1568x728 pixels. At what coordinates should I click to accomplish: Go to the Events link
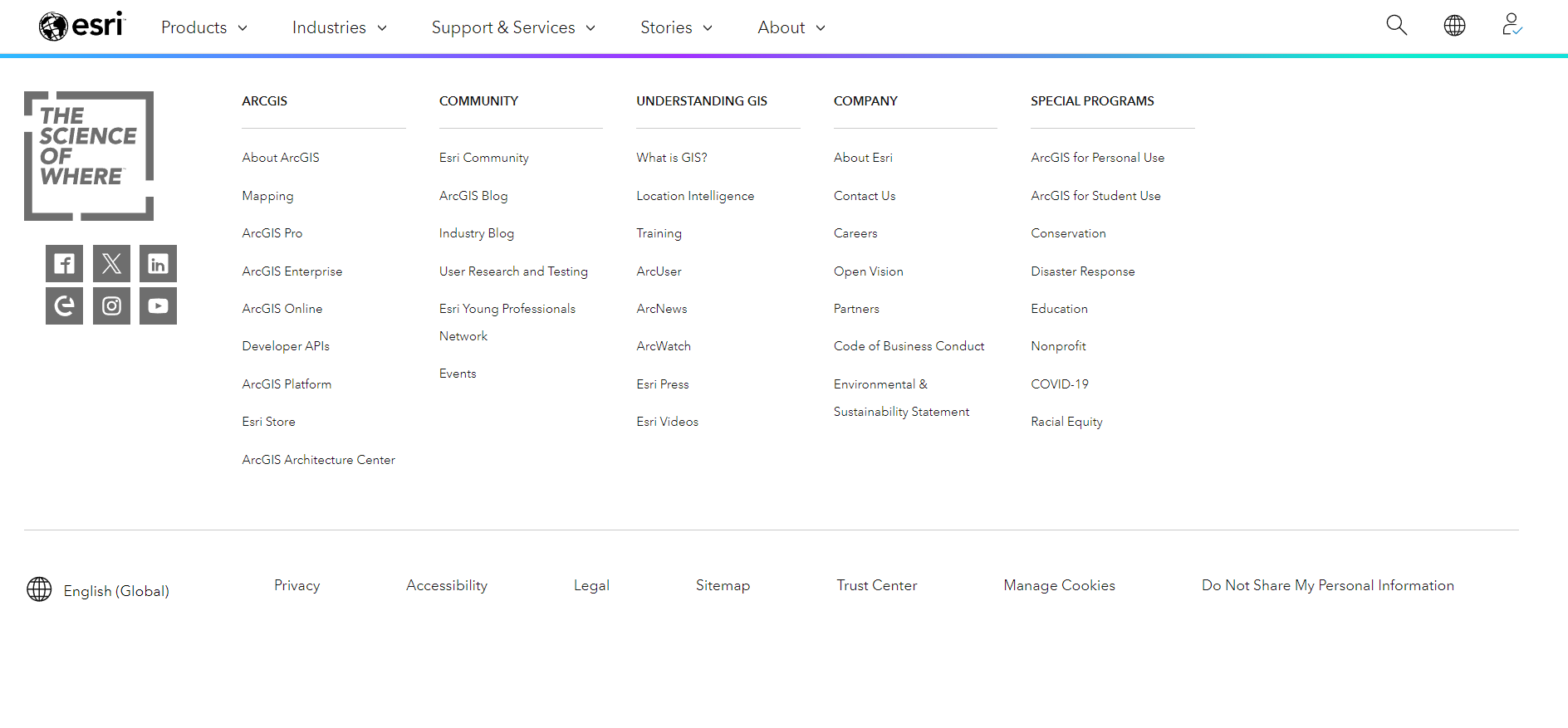click(458, 374)
